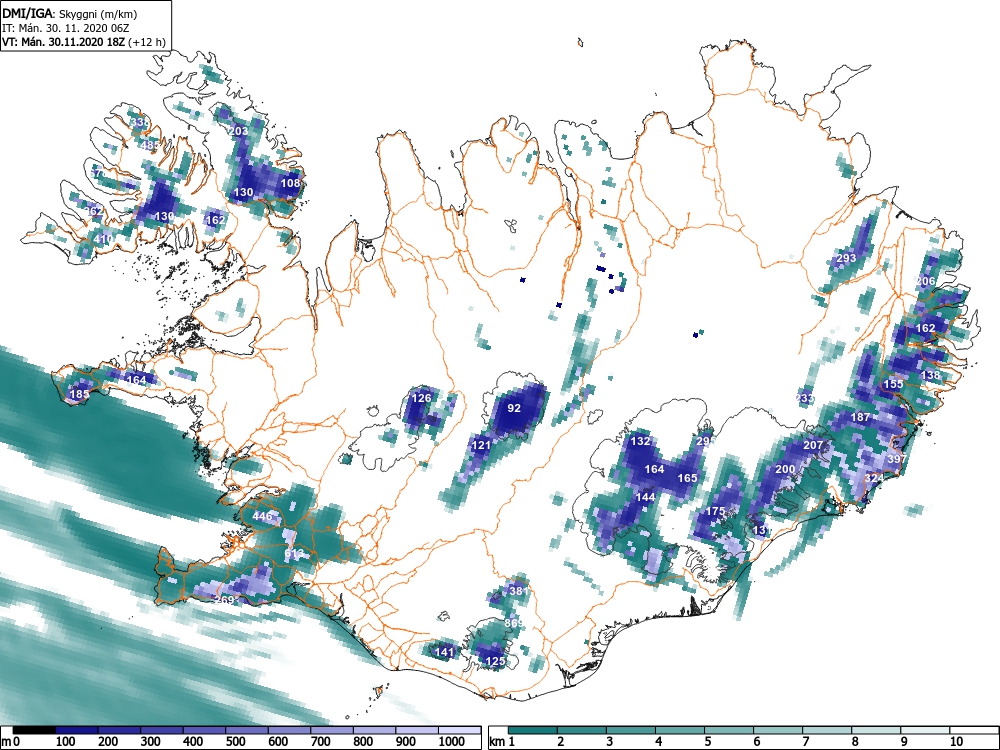1000x750 pixels.
Task: Click the black swatch in the meter legend
Action: point(34,730)
